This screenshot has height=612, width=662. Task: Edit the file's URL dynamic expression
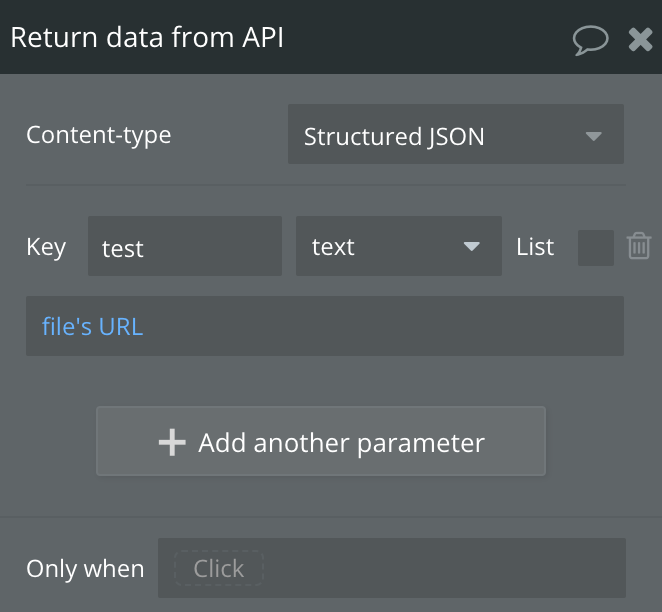tap(92, 327)
